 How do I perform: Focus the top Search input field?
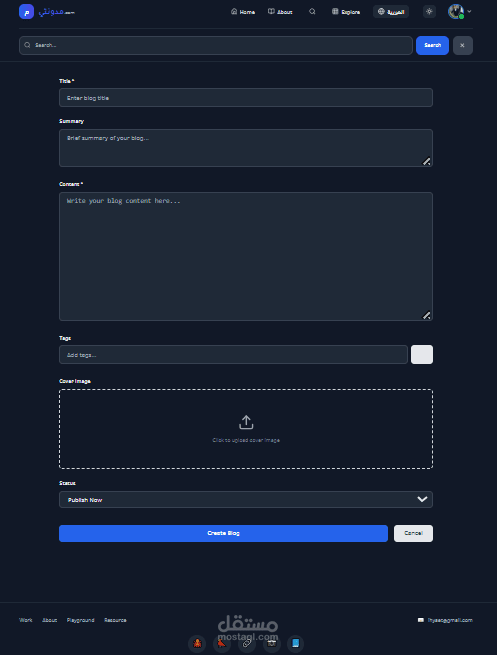[216, 45]
